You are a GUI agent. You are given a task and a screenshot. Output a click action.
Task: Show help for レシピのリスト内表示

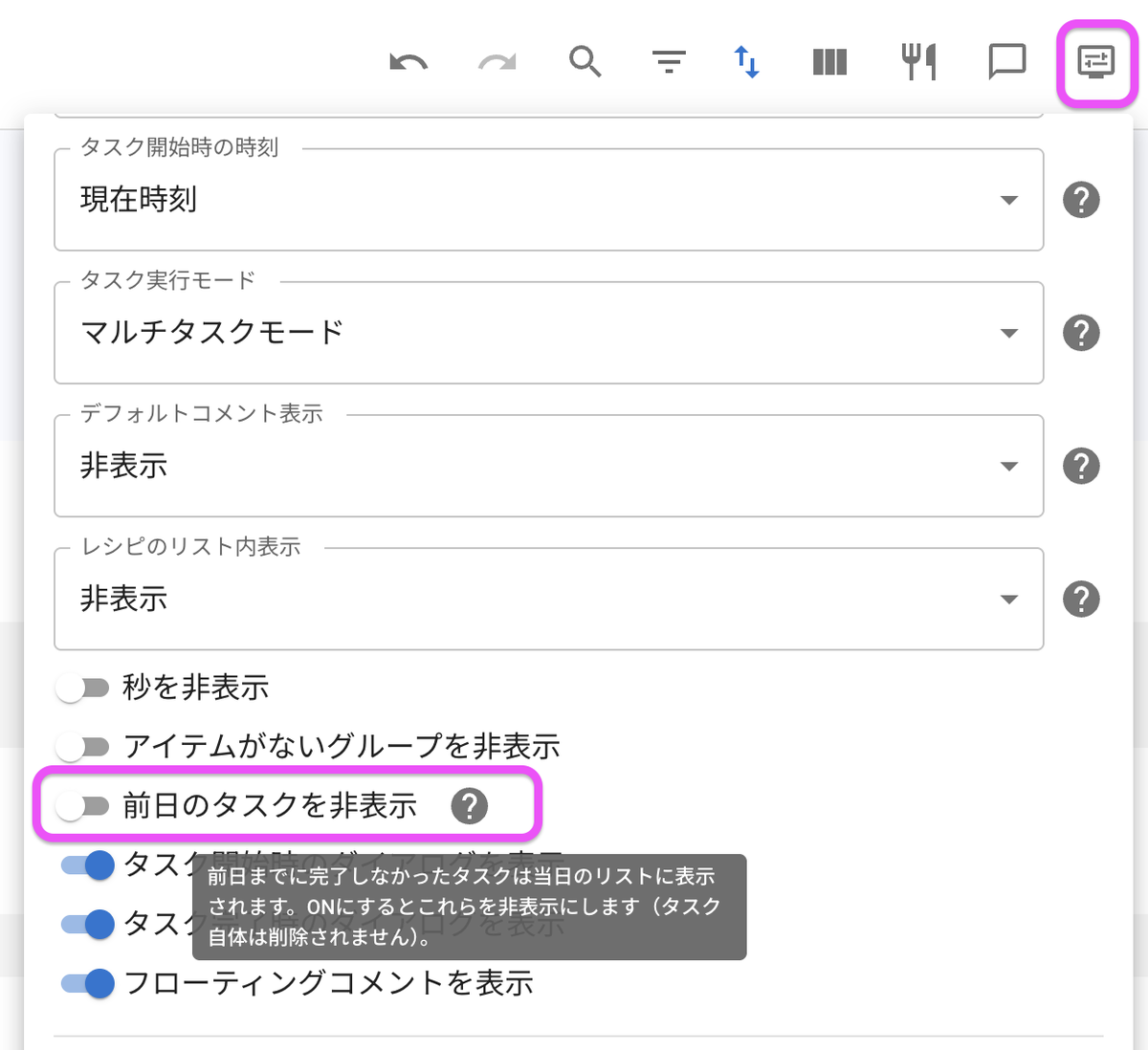1081,599
